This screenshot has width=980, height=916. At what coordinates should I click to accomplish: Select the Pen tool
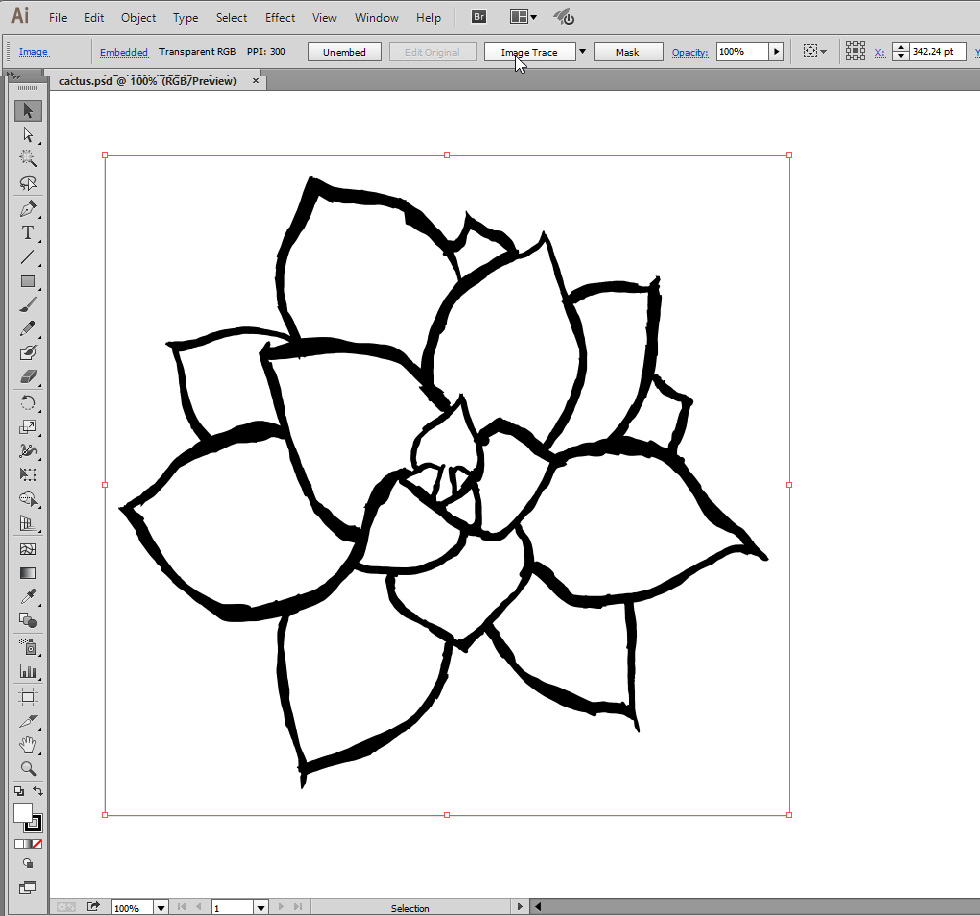(28, 209)
